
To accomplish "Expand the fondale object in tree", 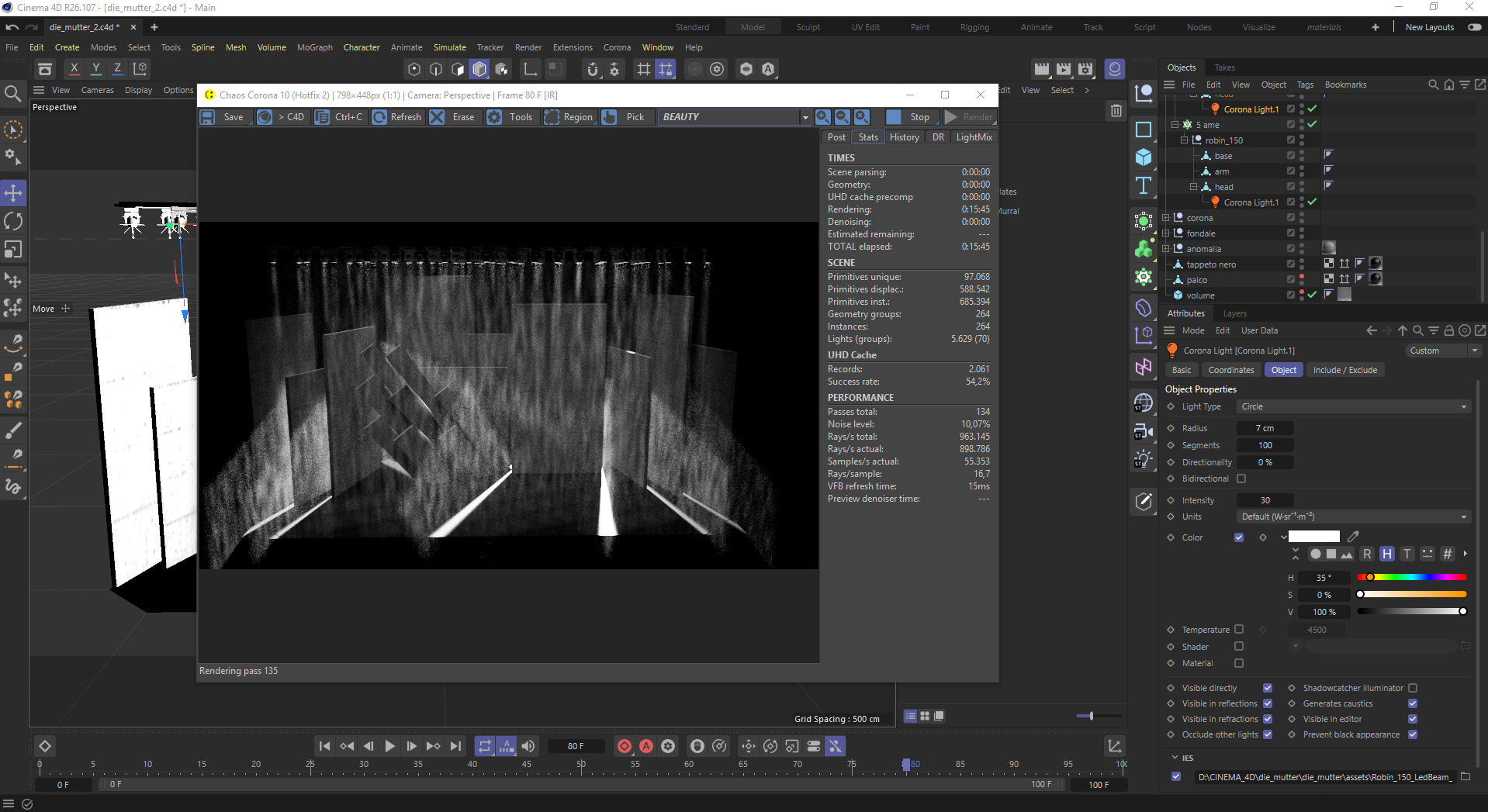I will (1165, 233).
